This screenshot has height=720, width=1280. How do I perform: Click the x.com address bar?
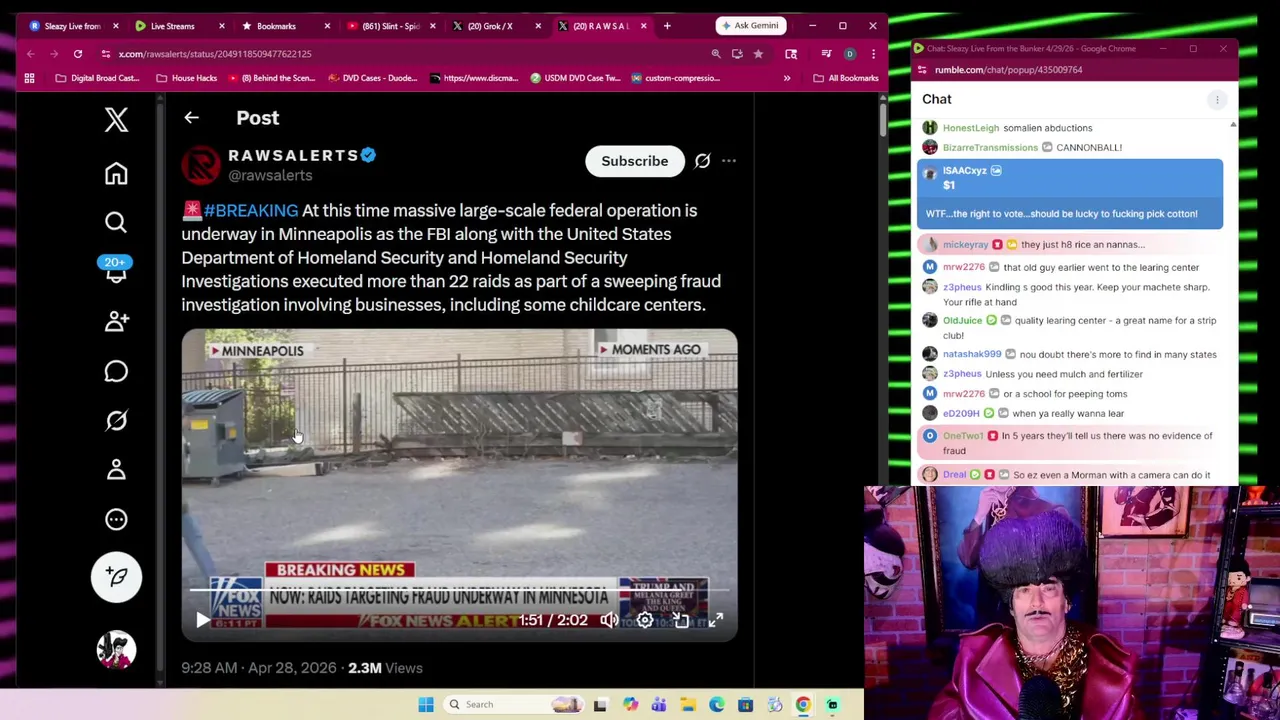pyautogui.click(x=400, y=54)
